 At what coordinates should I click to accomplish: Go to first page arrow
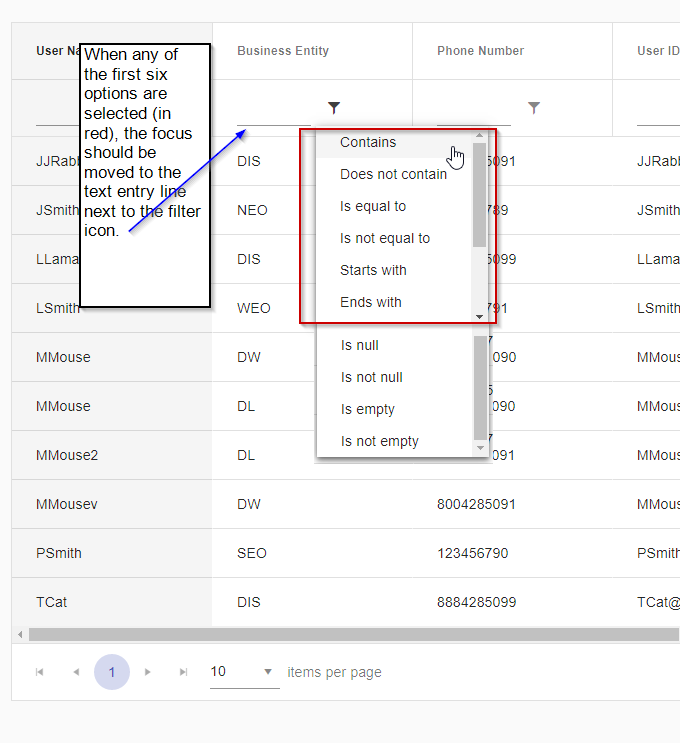point(40,672)
